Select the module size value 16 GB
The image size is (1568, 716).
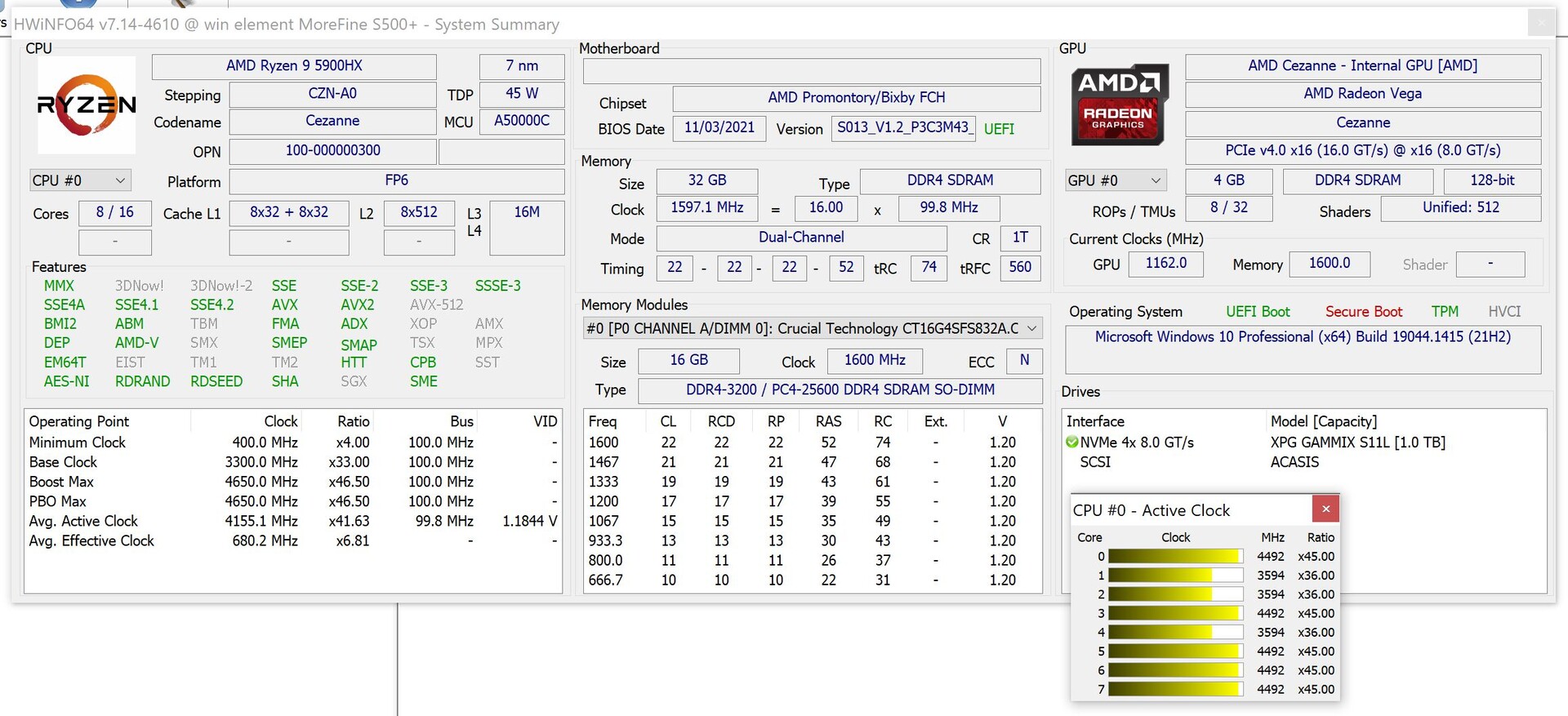coord(689,360)
